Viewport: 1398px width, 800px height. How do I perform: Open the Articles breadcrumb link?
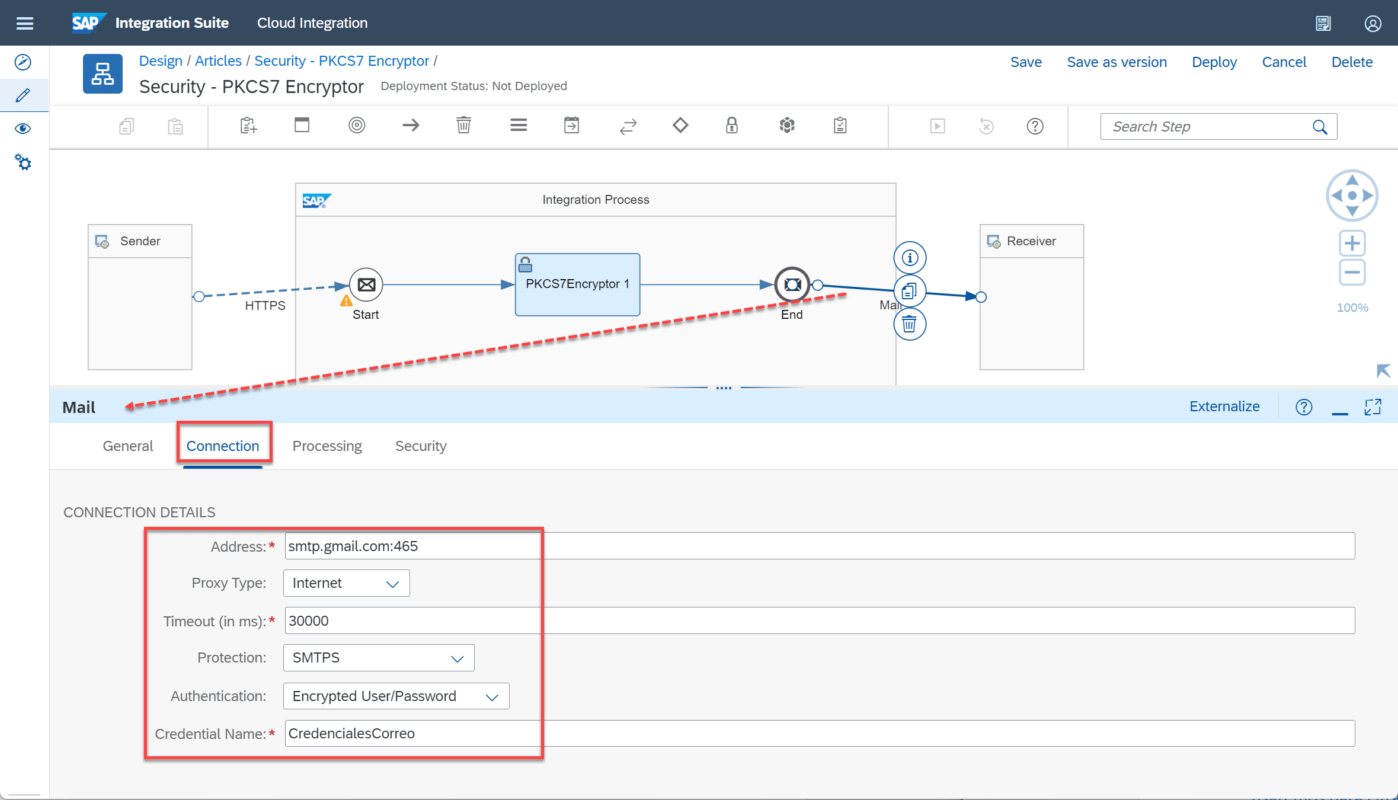coord(218,61)
